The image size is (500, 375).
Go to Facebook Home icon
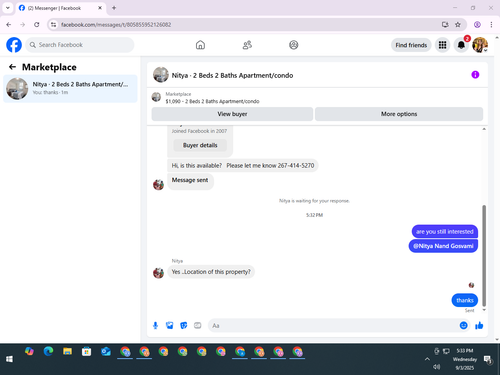click(200, 45)
